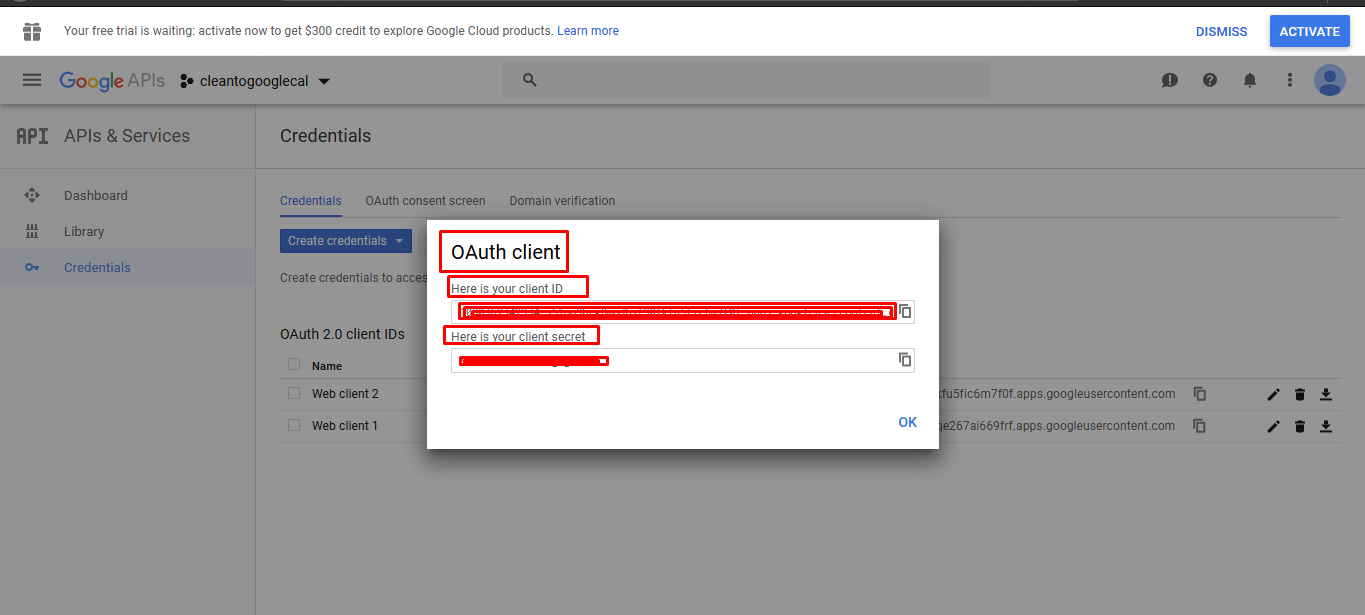The height and width of the screenshot is (615, 1365).
Task: Dismiss the free trial banner
Action: 1221,31
